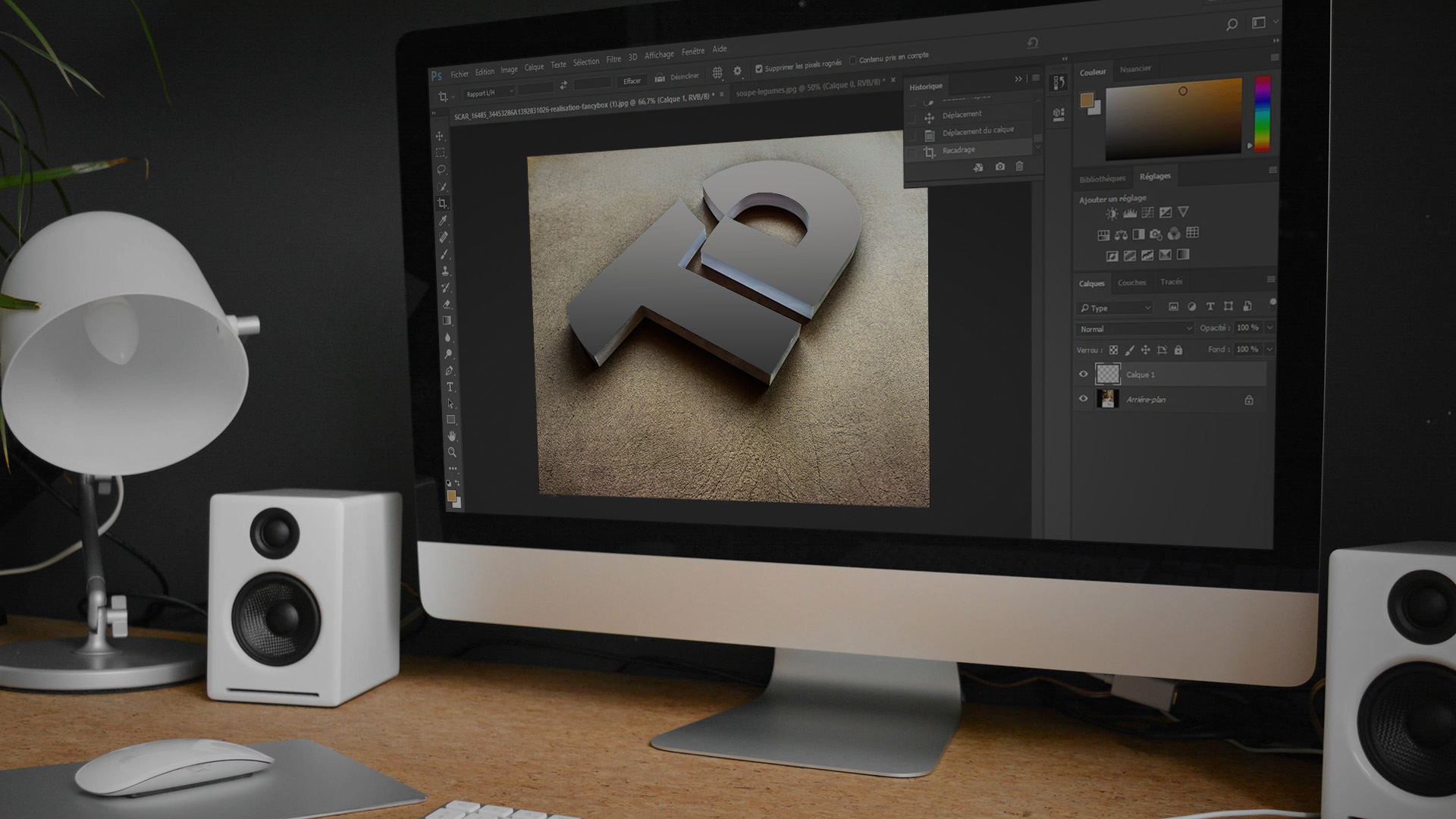The width and height of the screenshot is (1456, 819).
Task: Toggle lock all padlock icon
Action: (1178, 350)
